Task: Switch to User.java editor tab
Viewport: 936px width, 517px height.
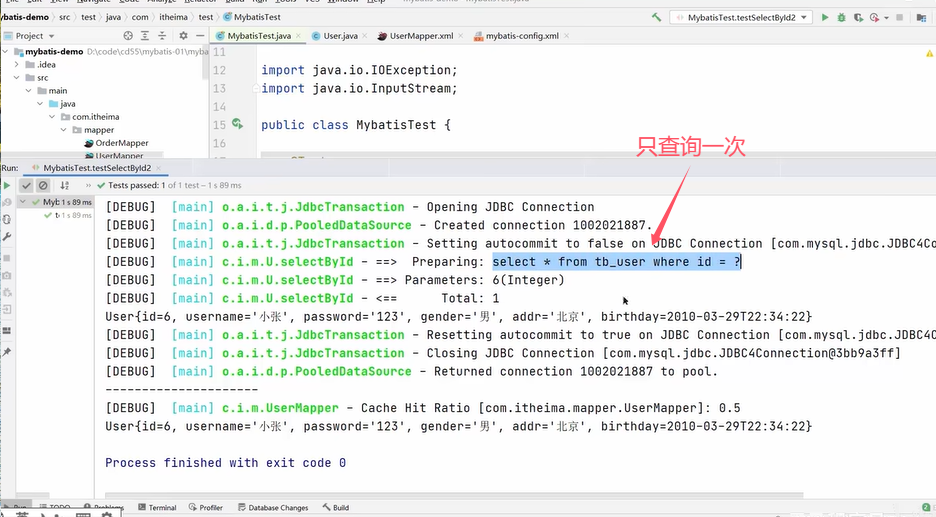Action: (340, 36)
